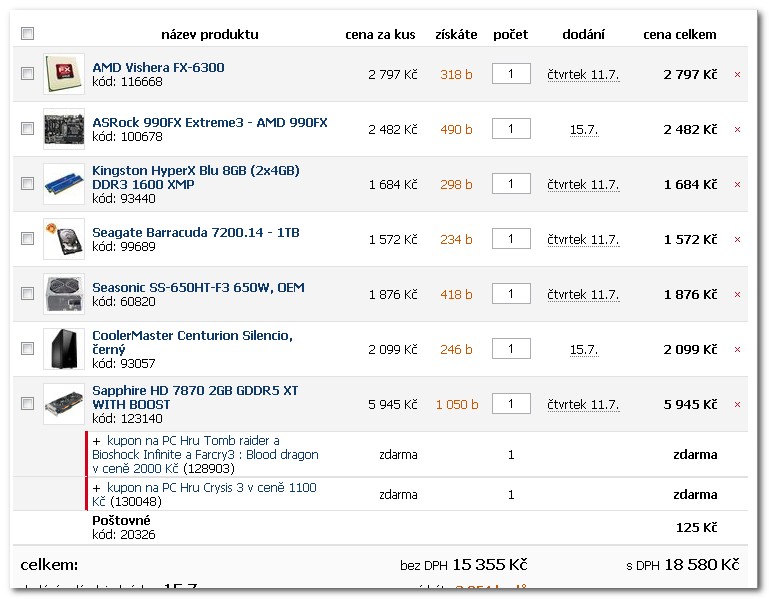Toggle the select-all checkbox in header
This screenshot has width=769, height=599.
28,34
